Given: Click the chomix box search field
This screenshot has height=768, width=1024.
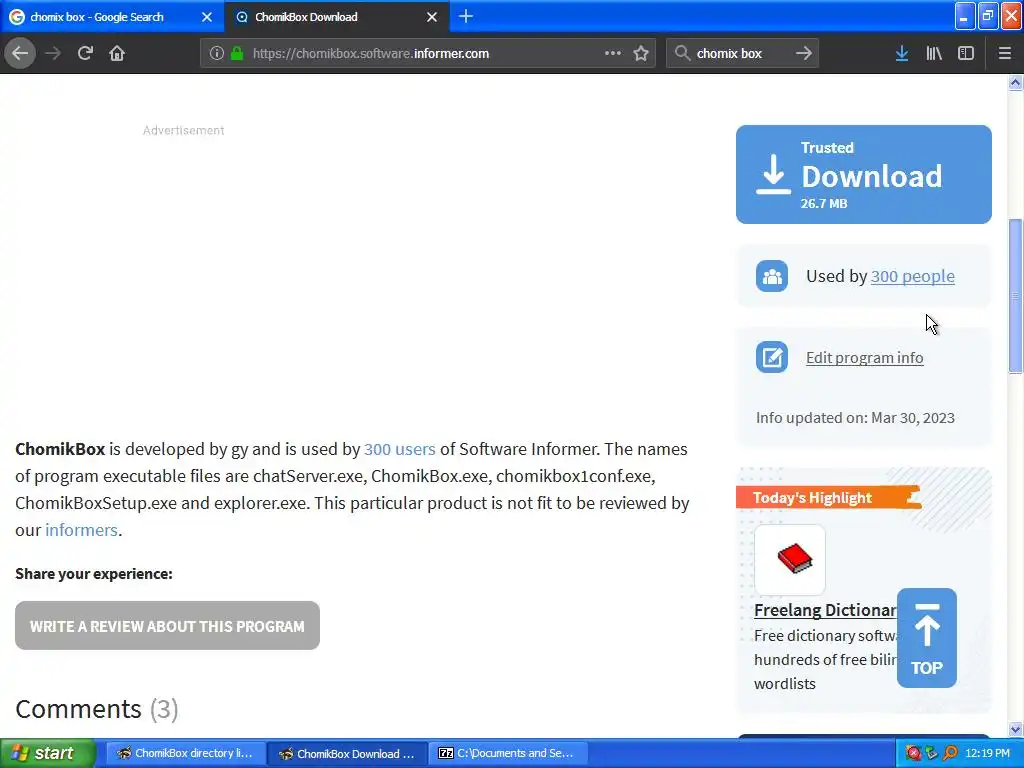Looking at the screenshot, I should coord(741,54).
